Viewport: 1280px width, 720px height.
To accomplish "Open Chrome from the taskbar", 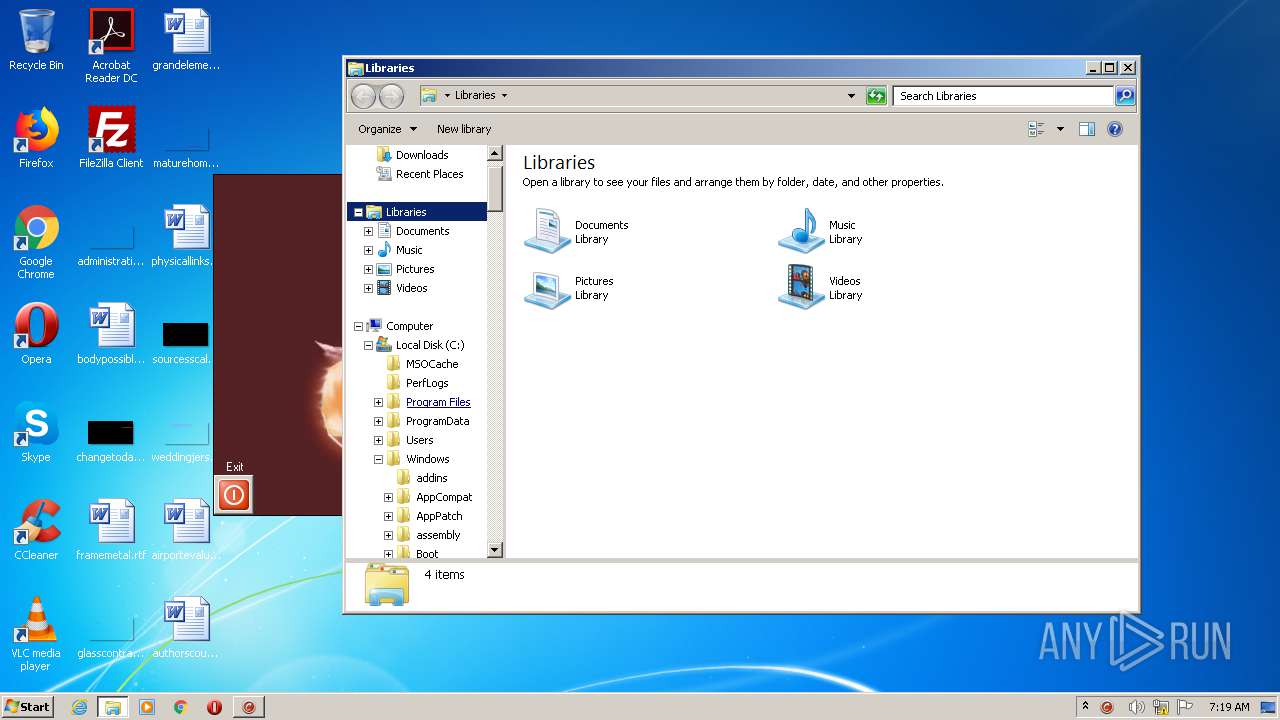I will coord(181,707).
